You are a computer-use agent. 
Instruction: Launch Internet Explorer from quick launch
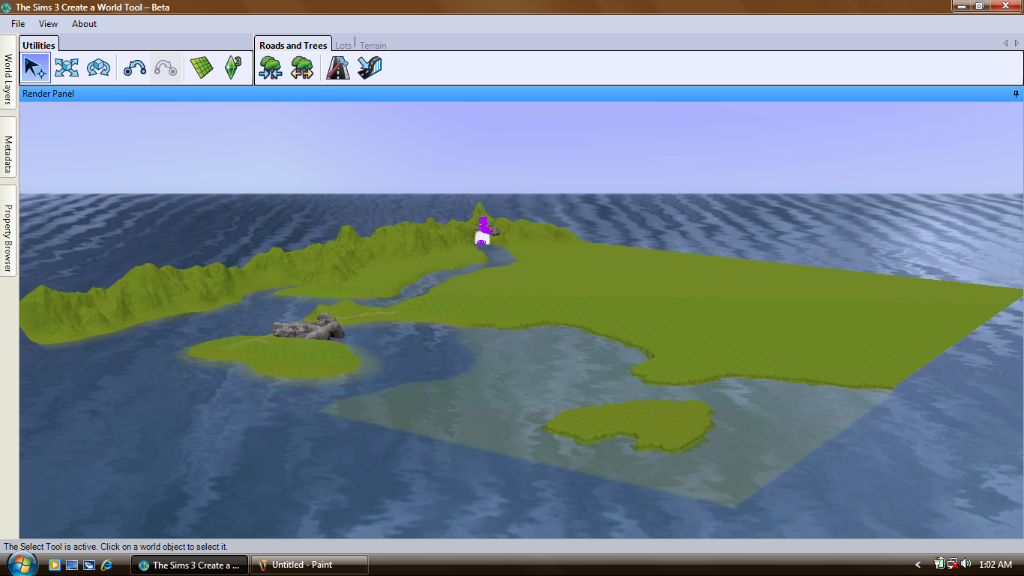(106, 565)
